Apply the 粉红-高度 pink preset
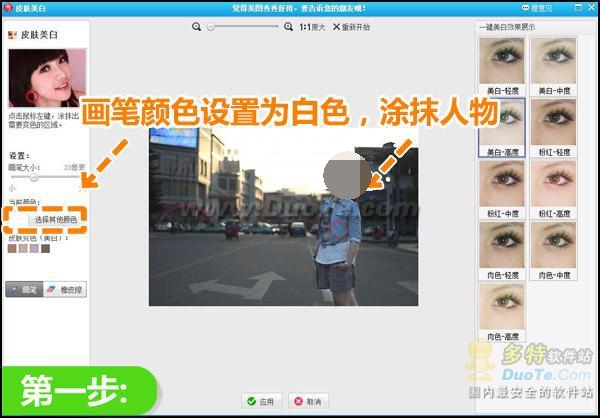The height and width of the screenshot is (418, 600). 554,189
